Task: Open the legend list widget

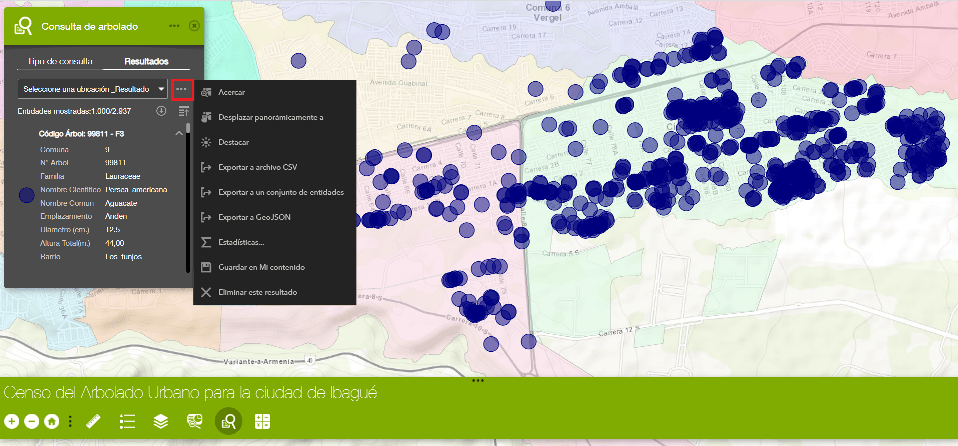Action: [127, 422]
